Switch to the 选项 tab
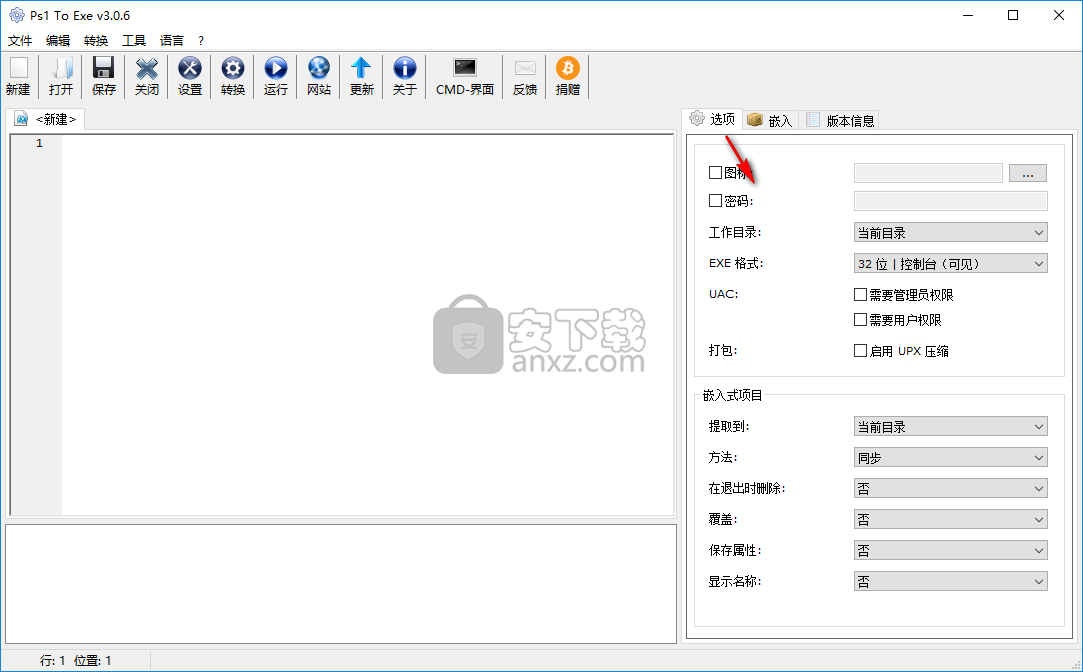This screenshot has height=672, width=1083. [x=712, y=119]
